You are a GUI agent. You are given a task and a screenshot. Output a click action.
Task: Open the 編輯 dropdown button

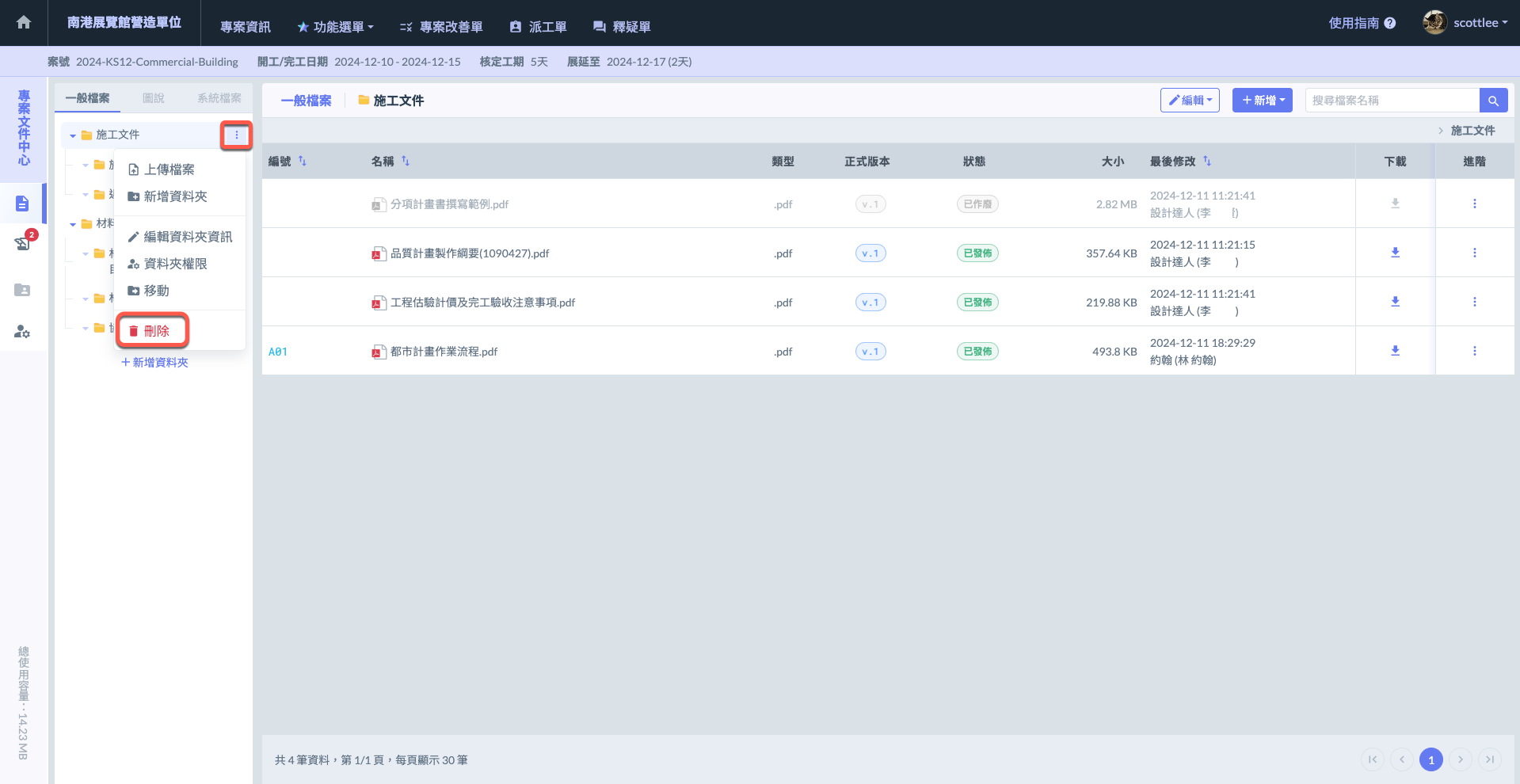(x=1190, y=101)
